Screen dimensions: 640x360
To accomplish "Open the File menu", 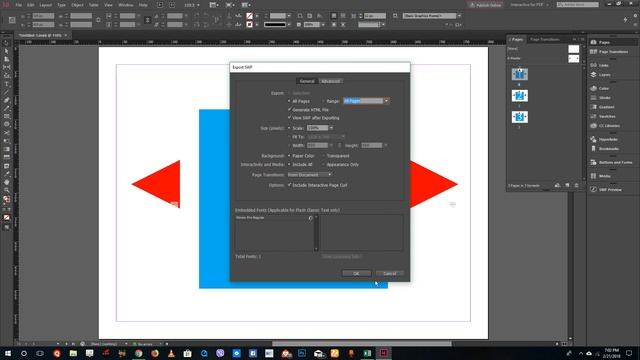I will pos(18,5).
